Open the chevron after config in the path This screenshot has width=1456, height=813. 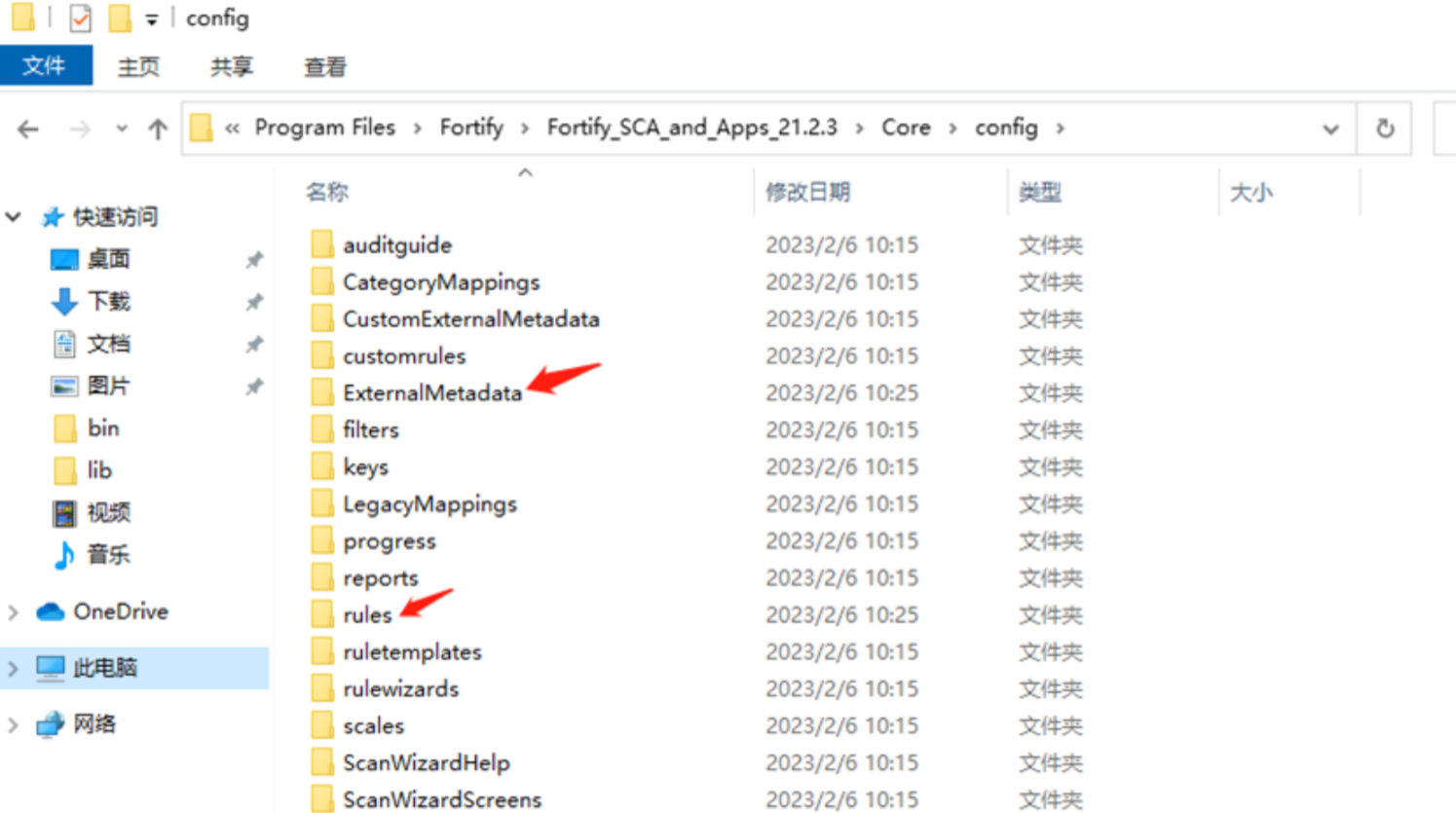1060,129
